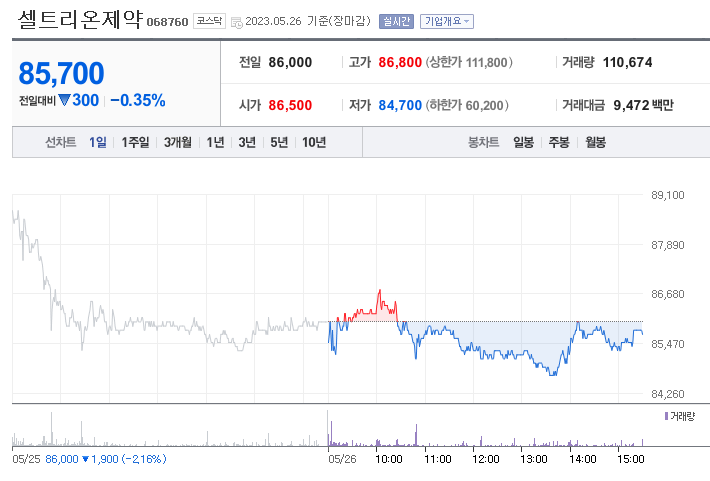Click the volume value 110,674
Screen dimensions: 710x481
(x=627, y=62)
